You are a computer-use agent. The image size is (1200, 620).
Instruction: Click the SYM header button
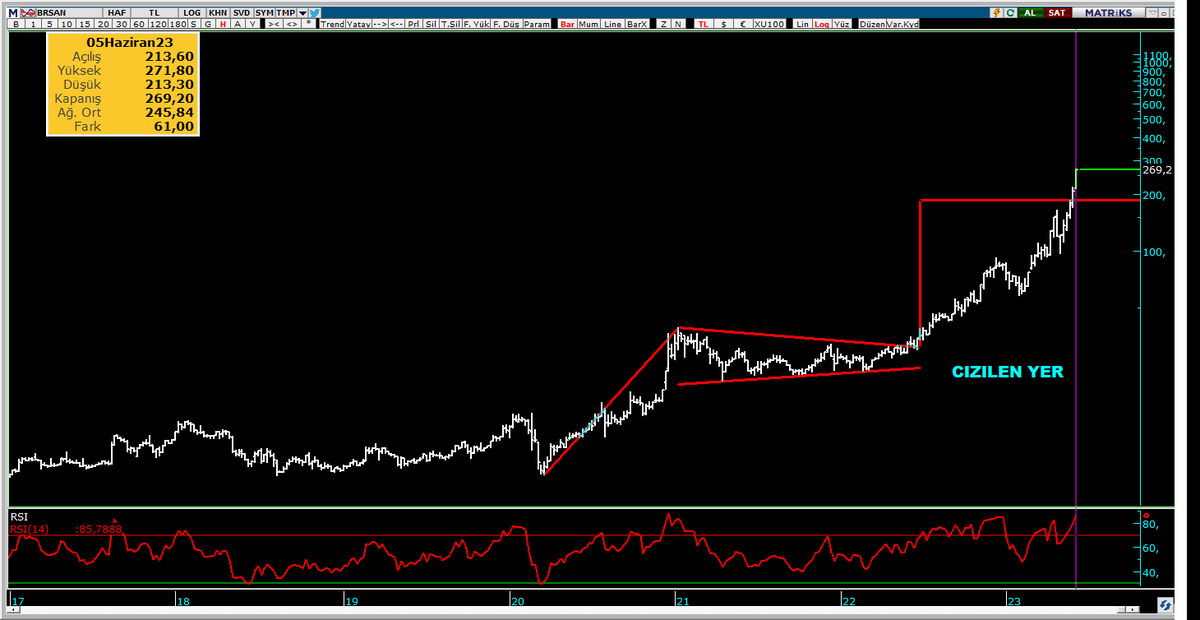click(265, 12)
